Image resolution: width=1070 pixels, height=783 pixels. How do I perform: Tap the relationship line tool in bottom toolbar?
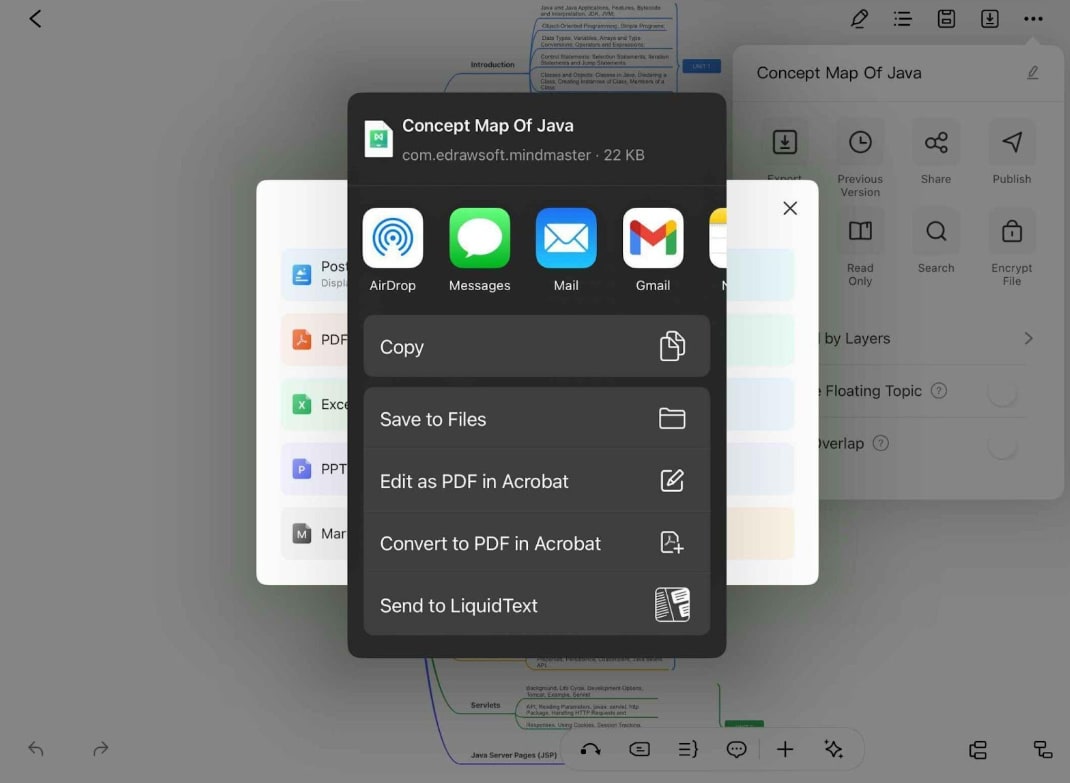[x=590, y=750]
